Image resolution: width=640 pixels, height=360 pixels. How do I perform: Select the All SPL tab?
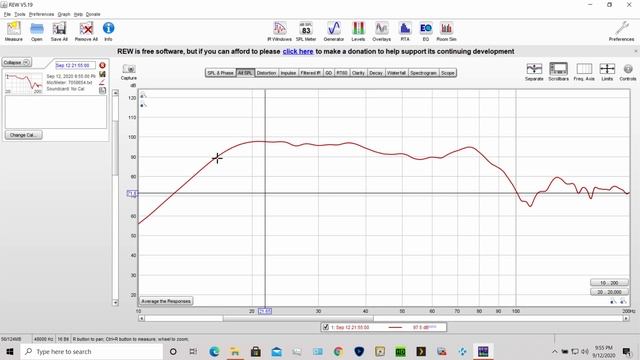click(245, 73)
